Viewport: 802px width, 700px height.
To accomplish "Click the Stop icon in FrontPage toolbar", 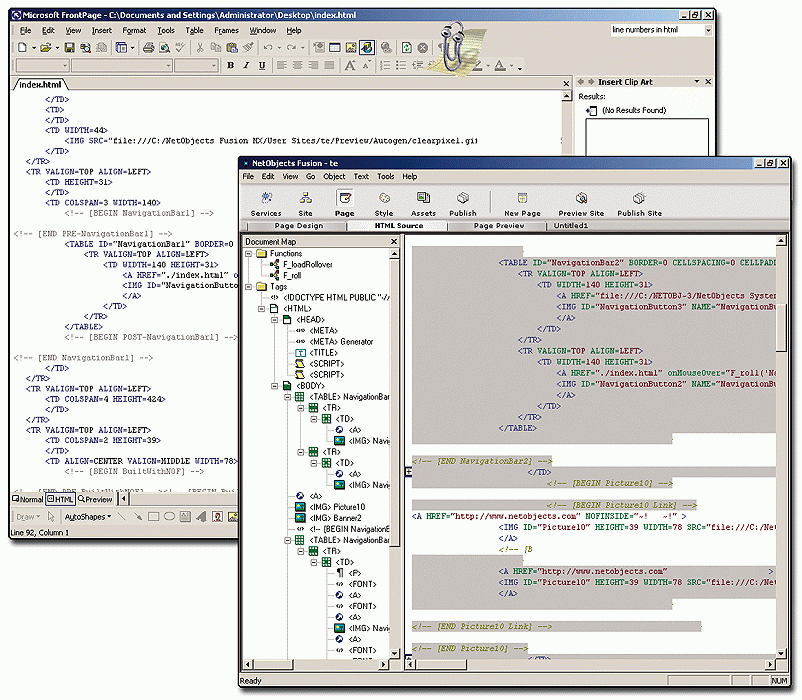I will pos(422,48).
